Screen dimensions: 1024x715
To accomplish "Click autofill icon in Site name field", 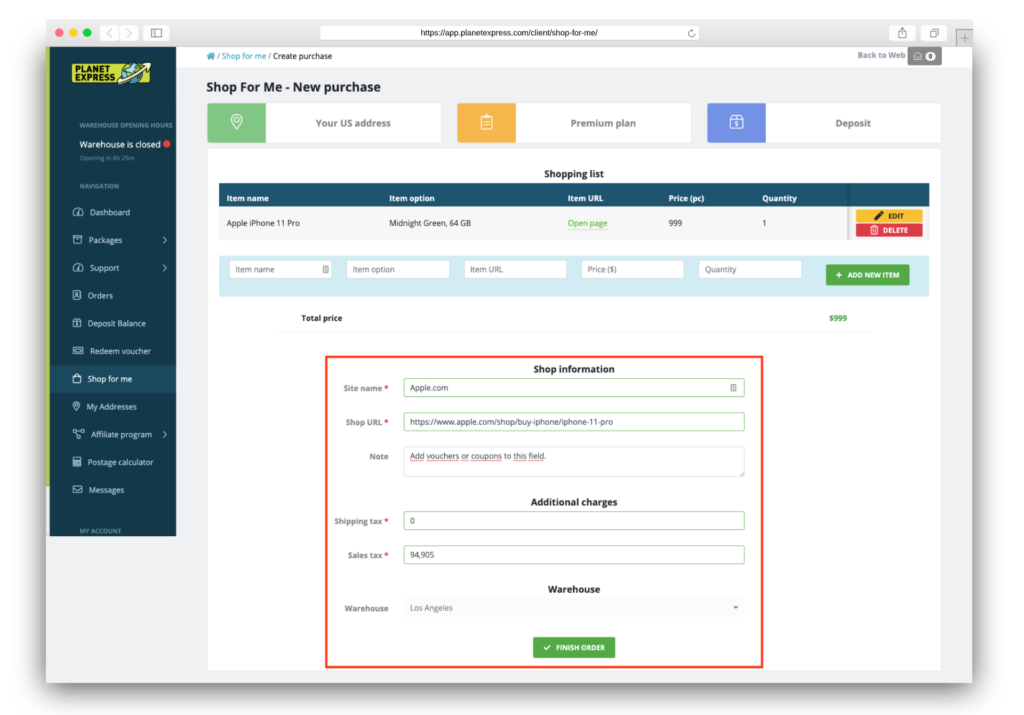I will [x=733, y=388].
